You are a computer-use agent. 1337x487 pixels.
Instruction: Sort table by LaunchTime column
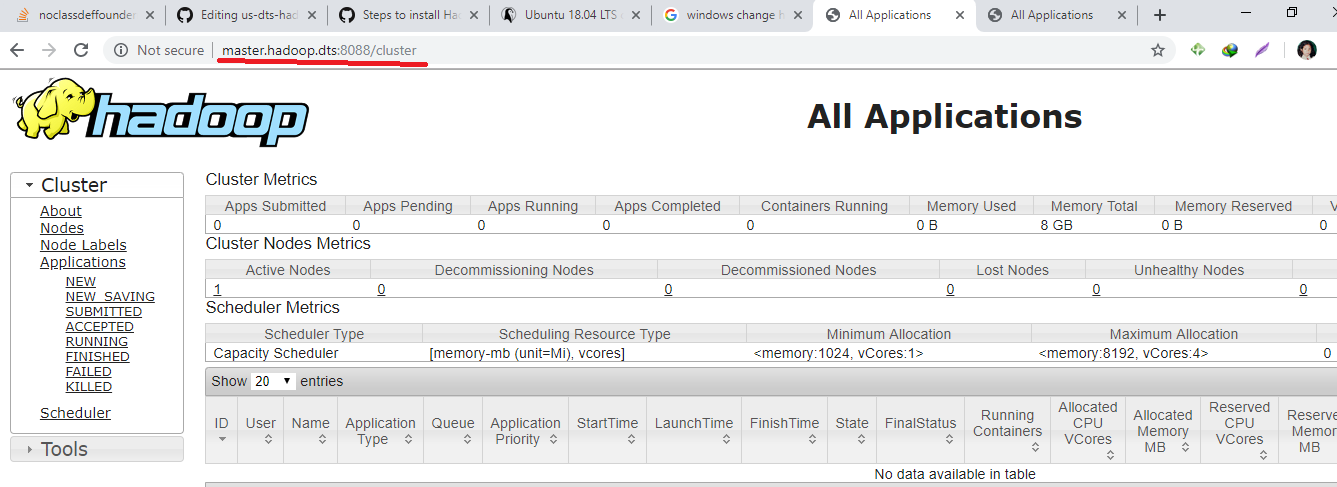694,431
